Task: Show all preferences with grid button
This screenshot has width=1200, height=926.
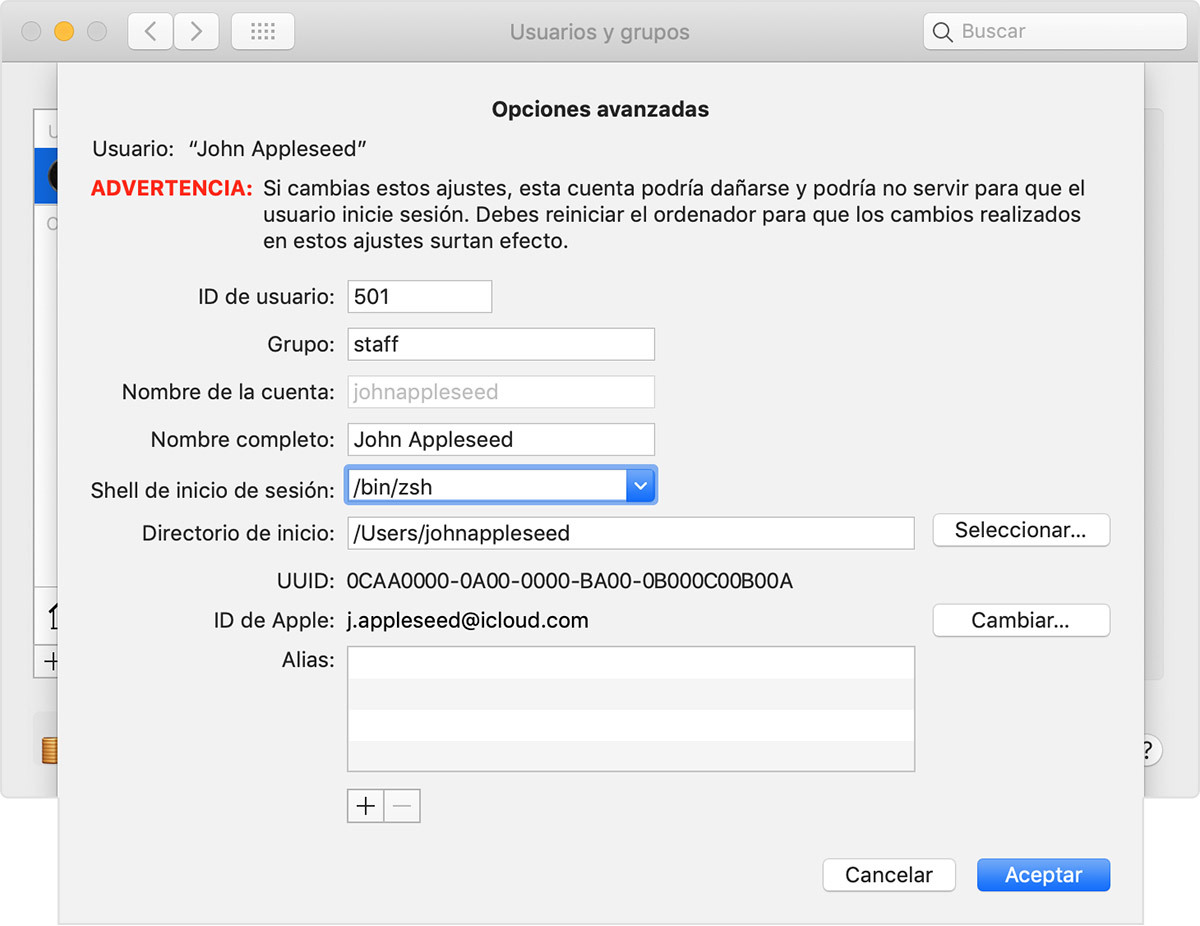Action: [262, 32]
